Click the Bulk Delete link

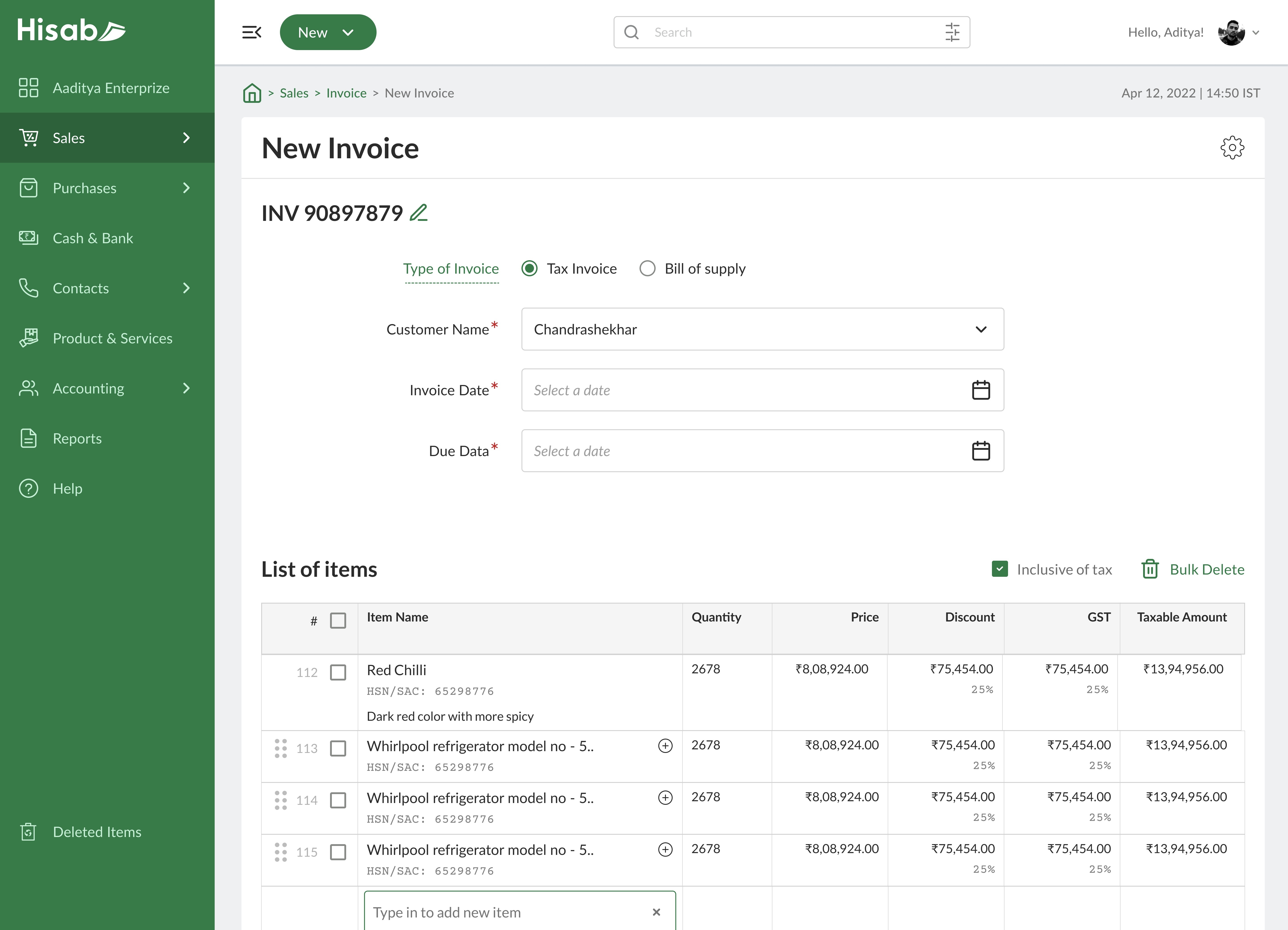(x=1207, y=569)
